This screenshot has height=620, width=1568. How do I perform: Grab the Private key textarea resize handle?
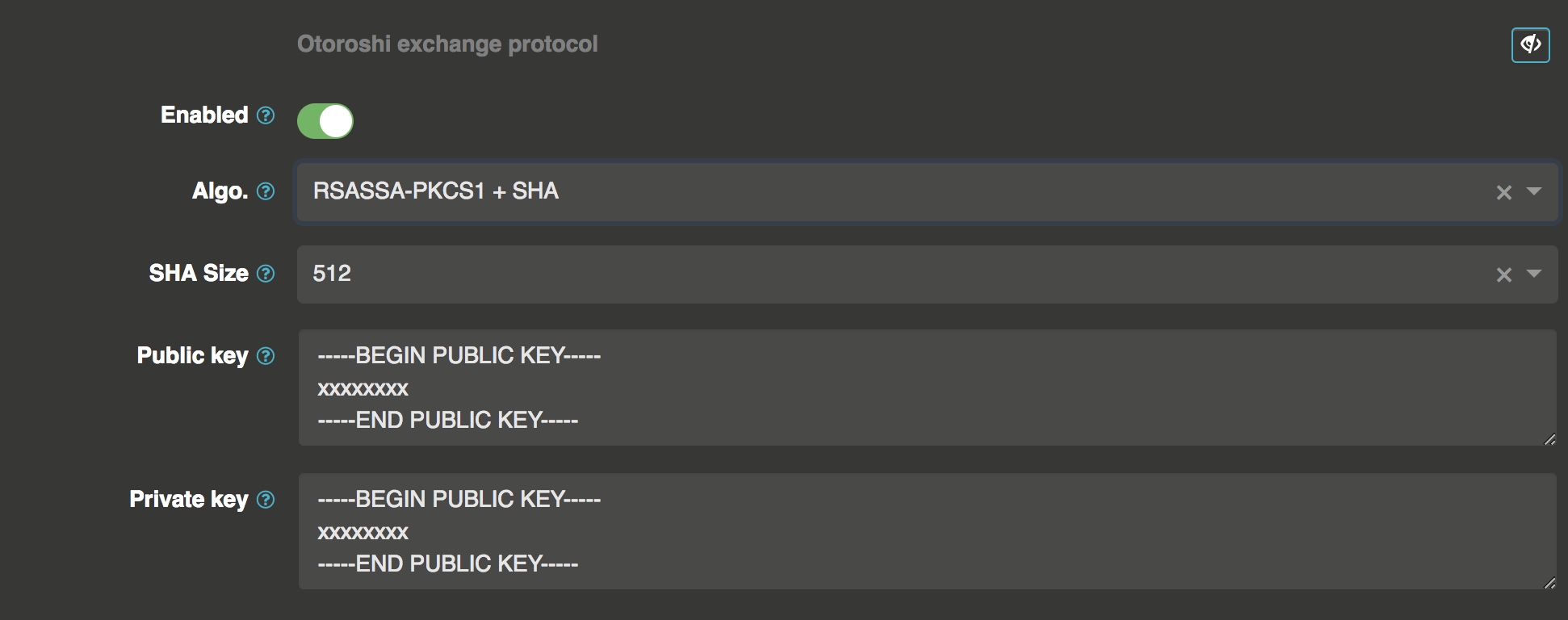pos(1549,583)
